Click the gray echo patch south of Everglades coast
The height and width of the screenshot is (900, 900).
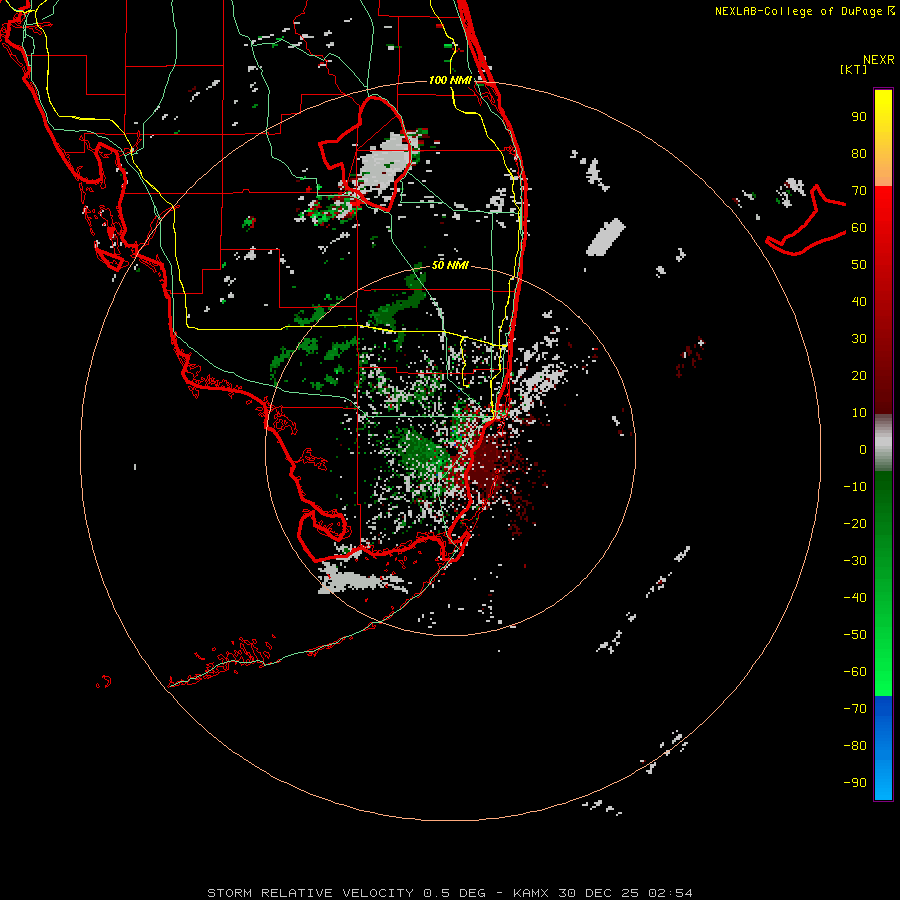click(x=356, y=580)
